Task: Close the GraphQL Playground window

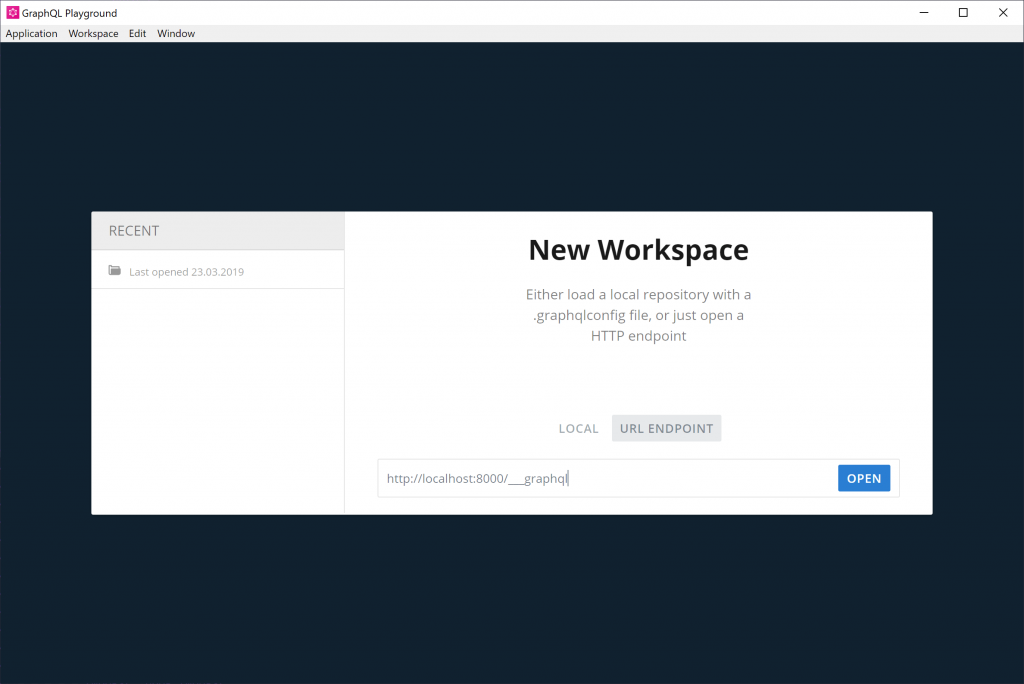Action: 1003,13
